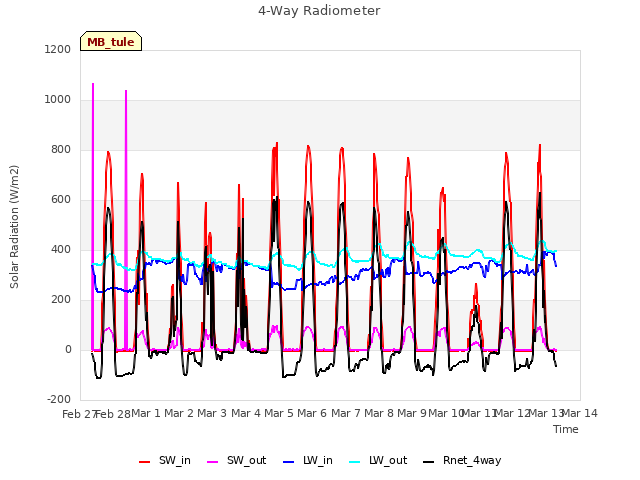Image resolution: width=640 pixels, height=480 pixels.
Task: Click the red SW_in legend swatch
Action: coord(144,462)
